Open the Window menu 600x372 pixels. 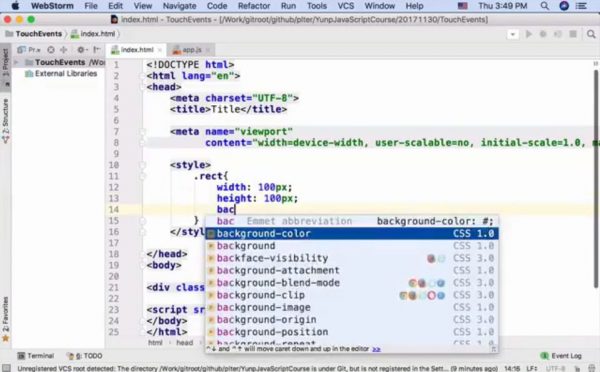click(380, 6)
